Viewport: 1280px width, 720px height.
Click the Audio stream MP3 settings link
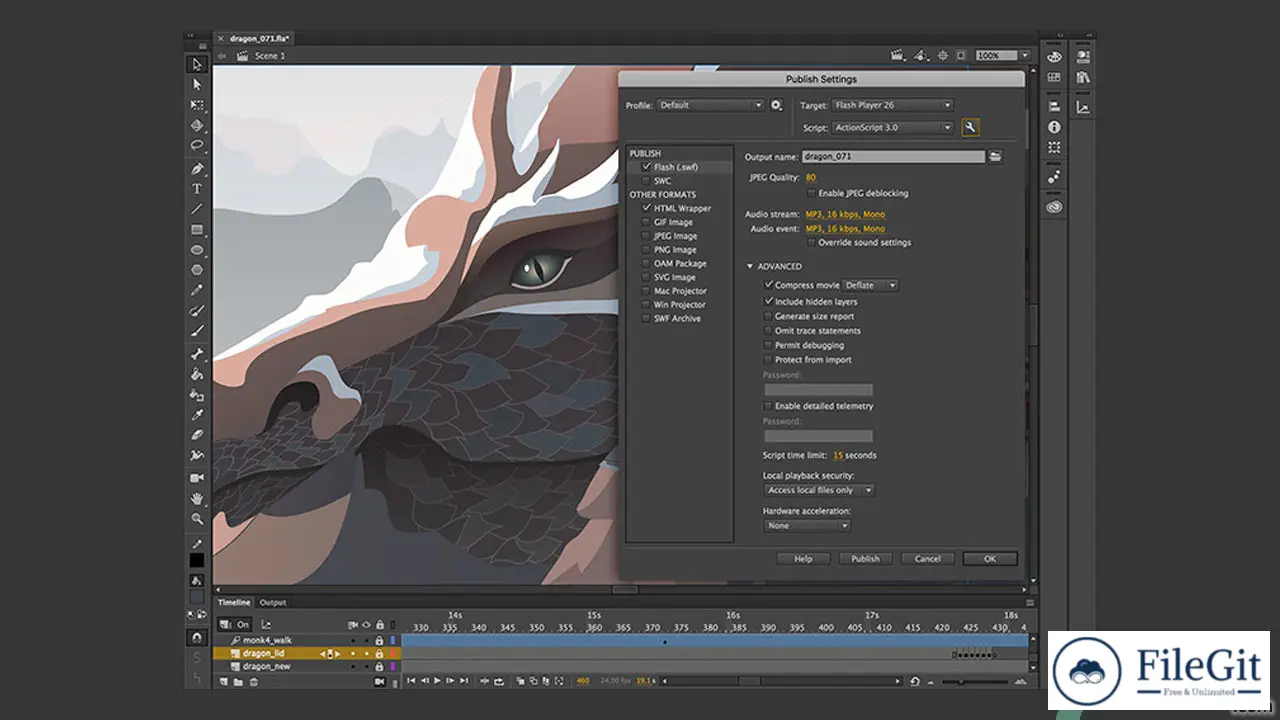(x=845, y=214)
